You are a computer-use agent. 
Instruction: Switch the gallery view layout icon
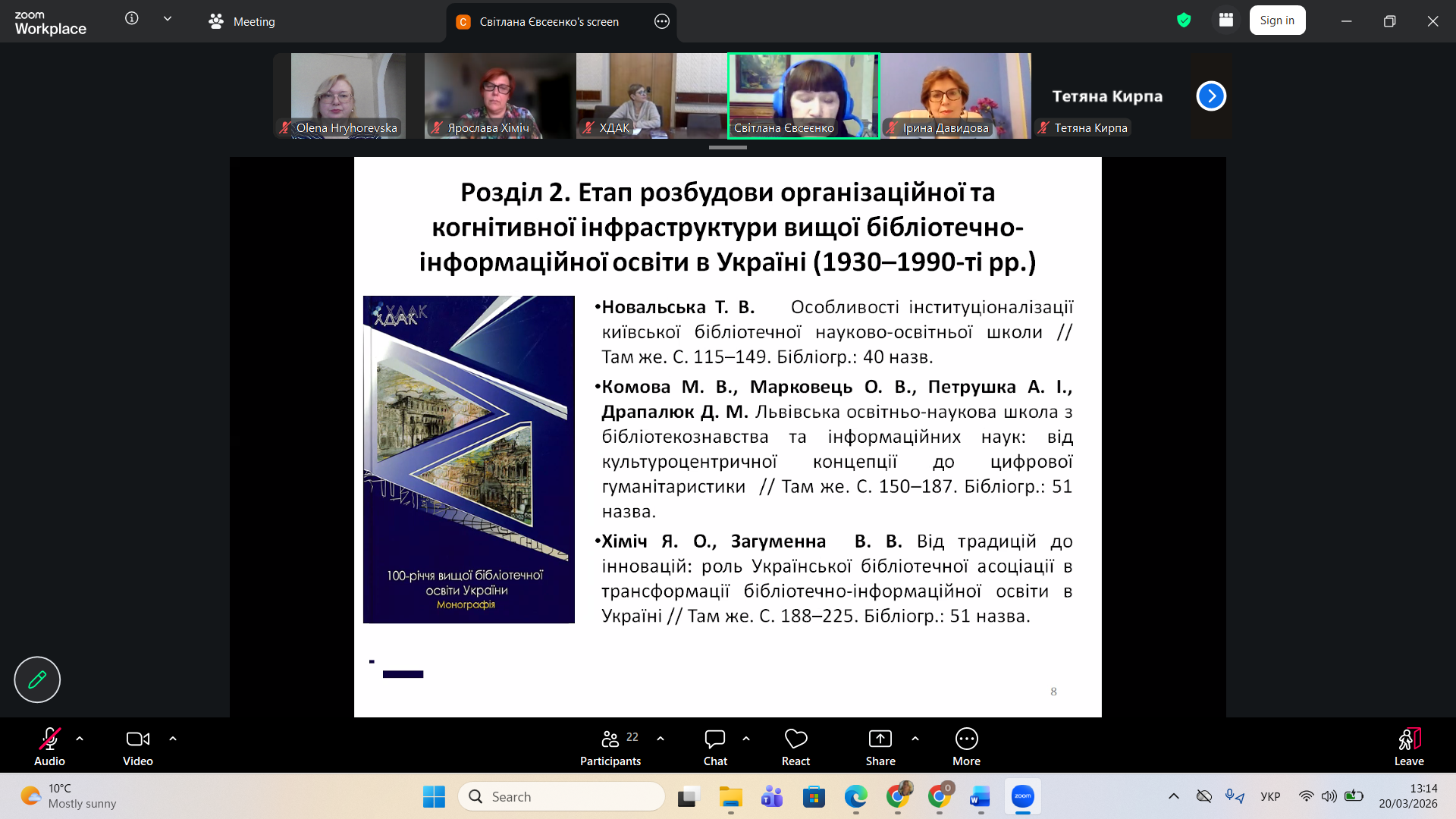click(1226, 20)
